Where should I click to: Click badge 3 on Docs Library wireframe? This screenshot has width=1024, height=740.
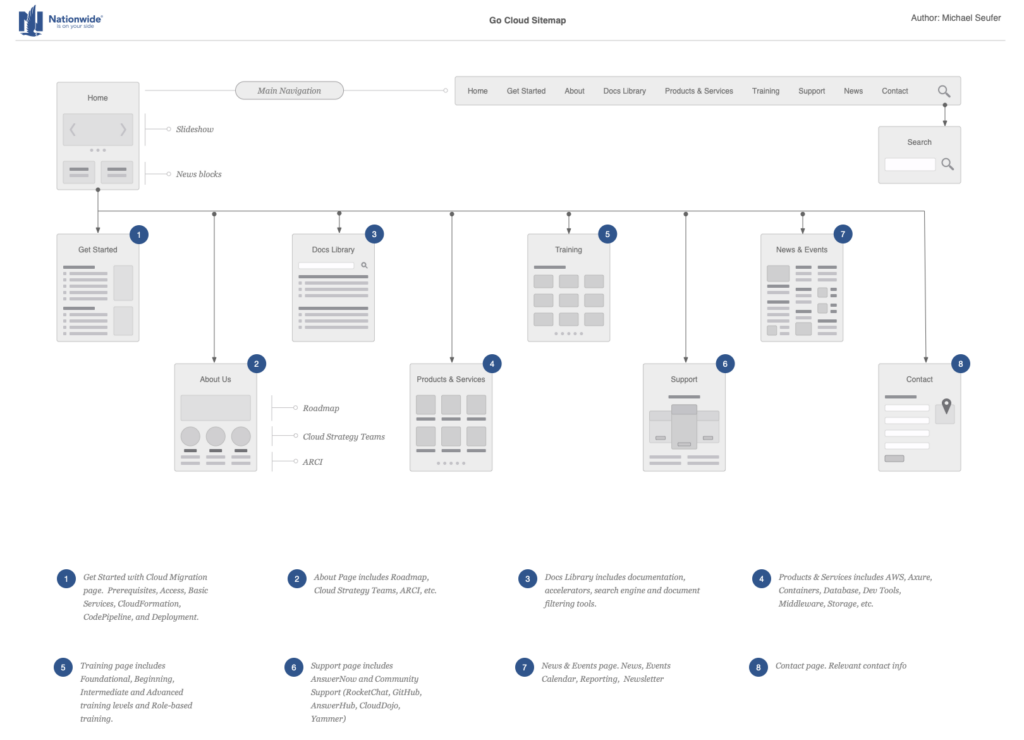click(374, 234)
